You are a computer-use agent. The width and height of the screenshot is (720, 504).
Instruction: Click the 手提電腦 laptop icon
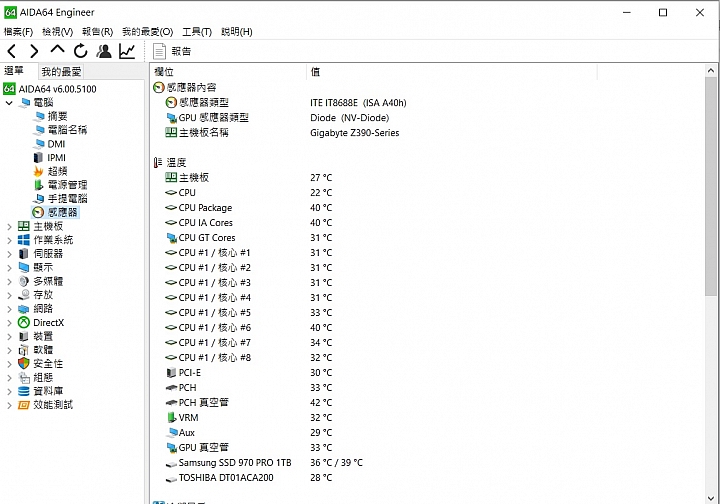pos(39,198)
